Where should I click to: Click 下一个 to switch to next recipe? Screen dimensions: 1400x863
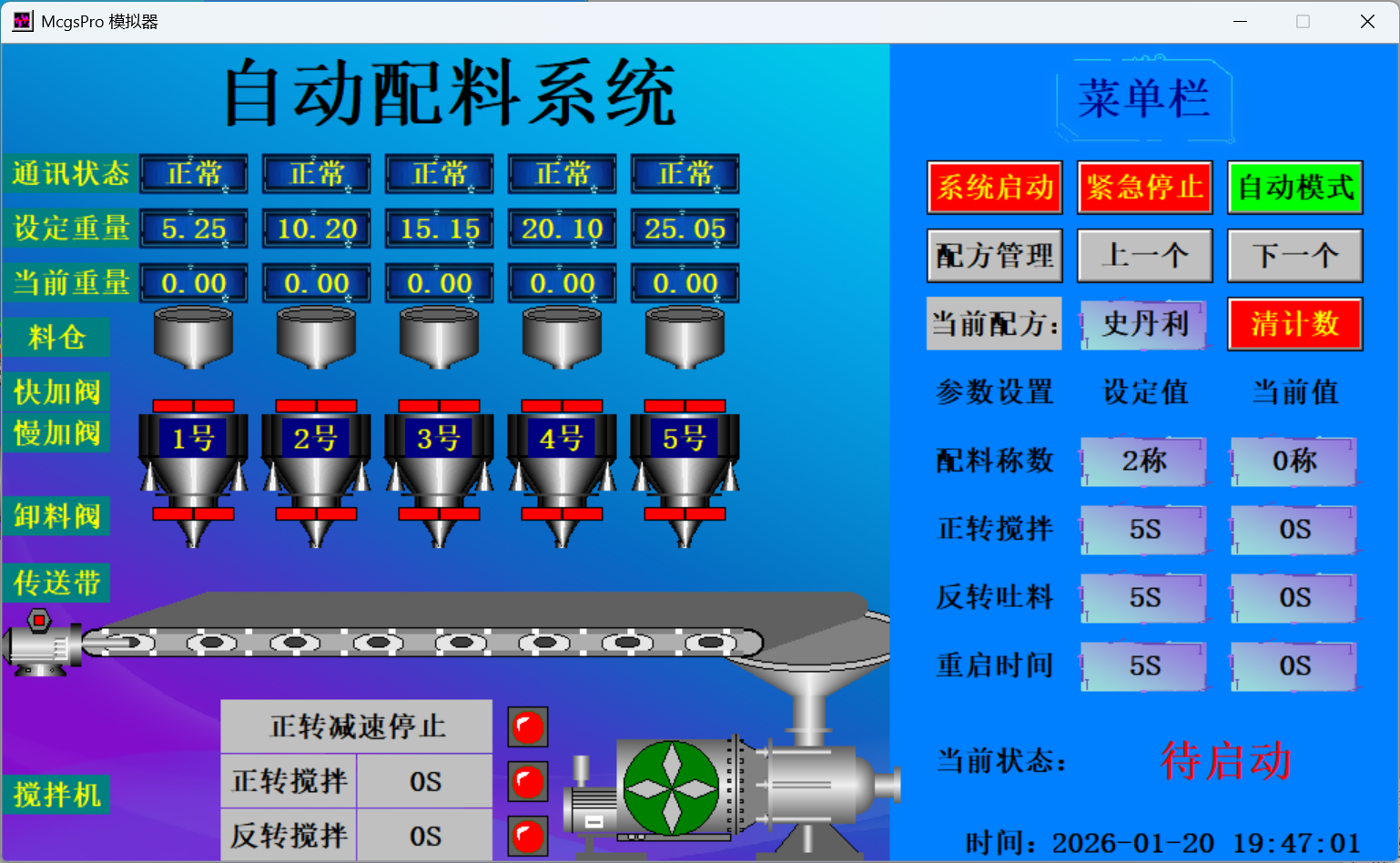point(1293,256)
